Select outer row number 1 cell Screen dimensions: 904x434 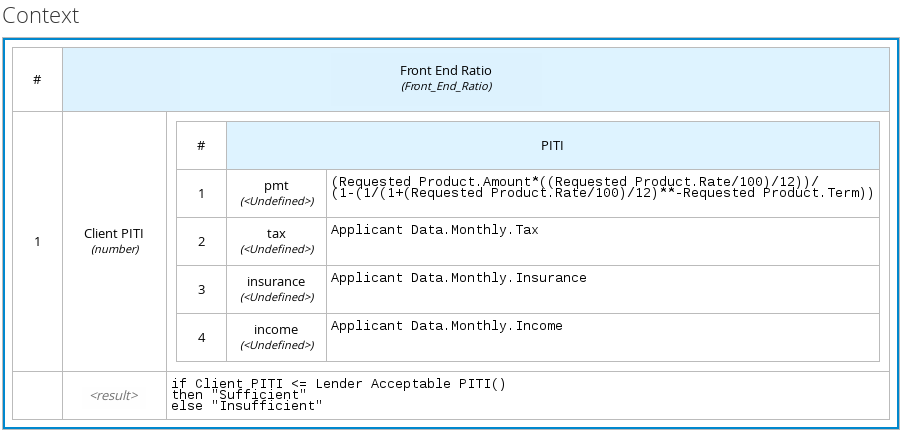click(37, 241)
